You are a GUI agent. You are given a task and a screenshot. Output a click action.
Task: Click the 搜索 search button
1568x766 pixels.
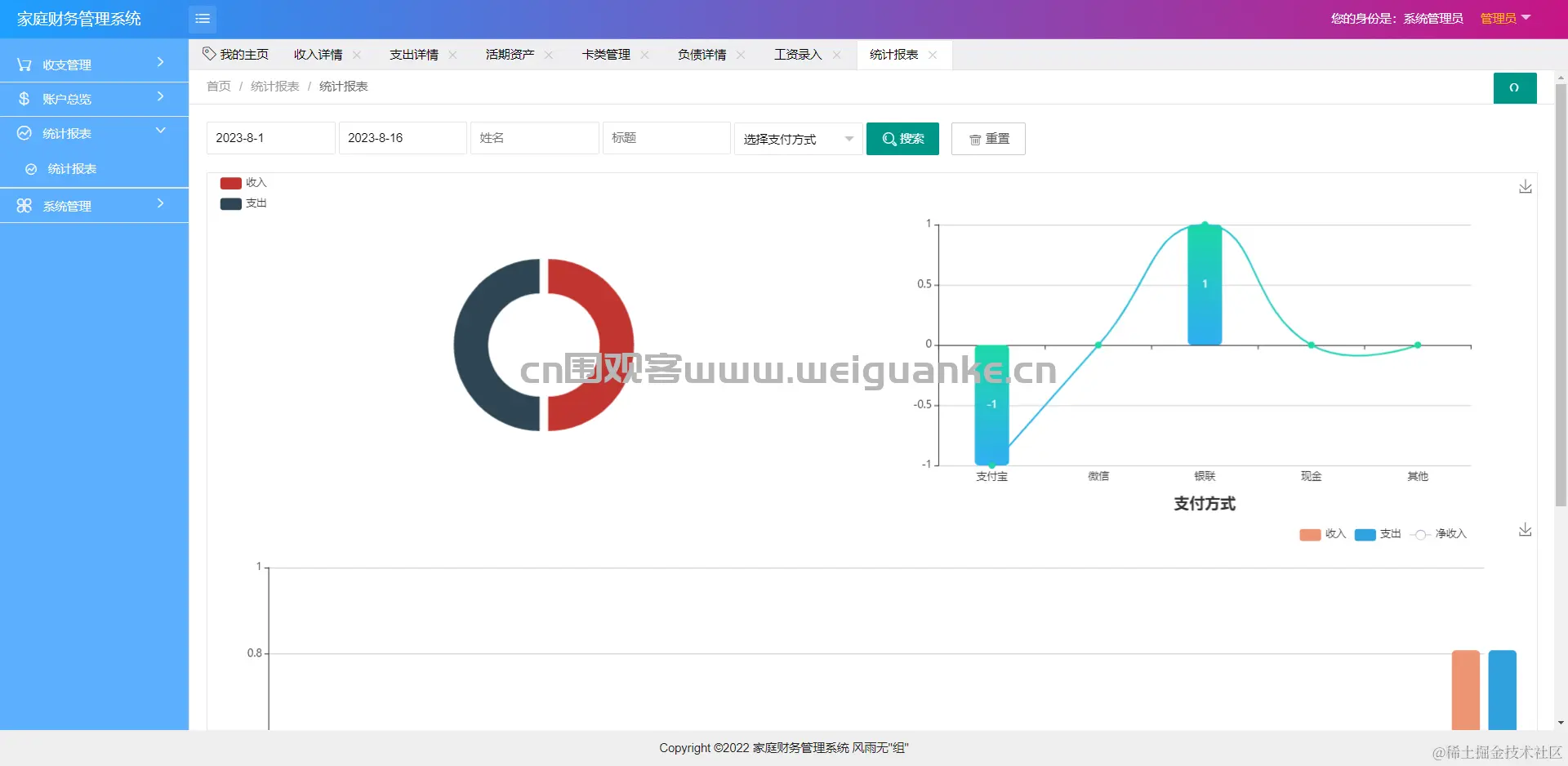point(902,139)
